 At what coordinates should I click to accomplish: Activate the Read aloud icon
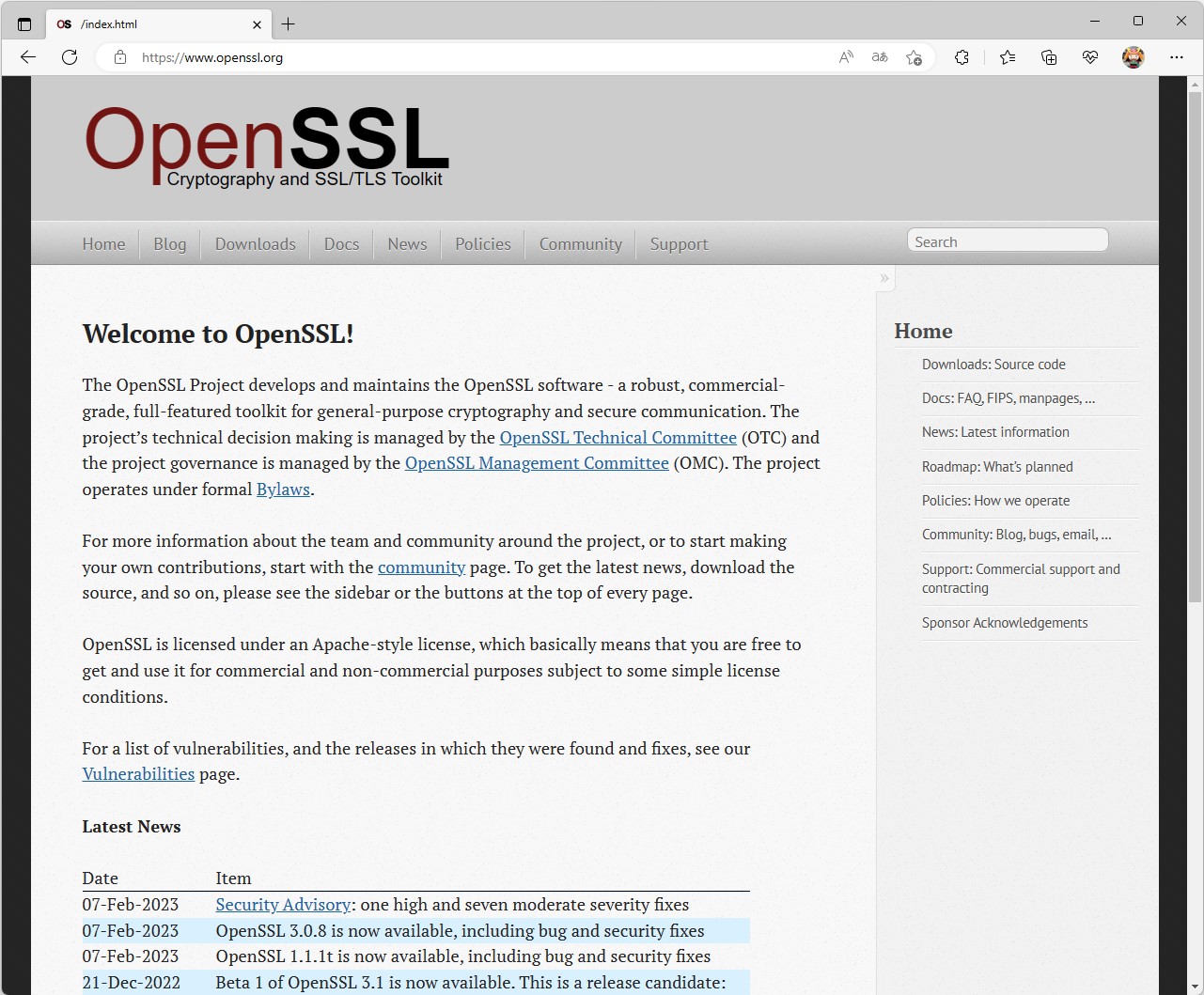[845, 57]
